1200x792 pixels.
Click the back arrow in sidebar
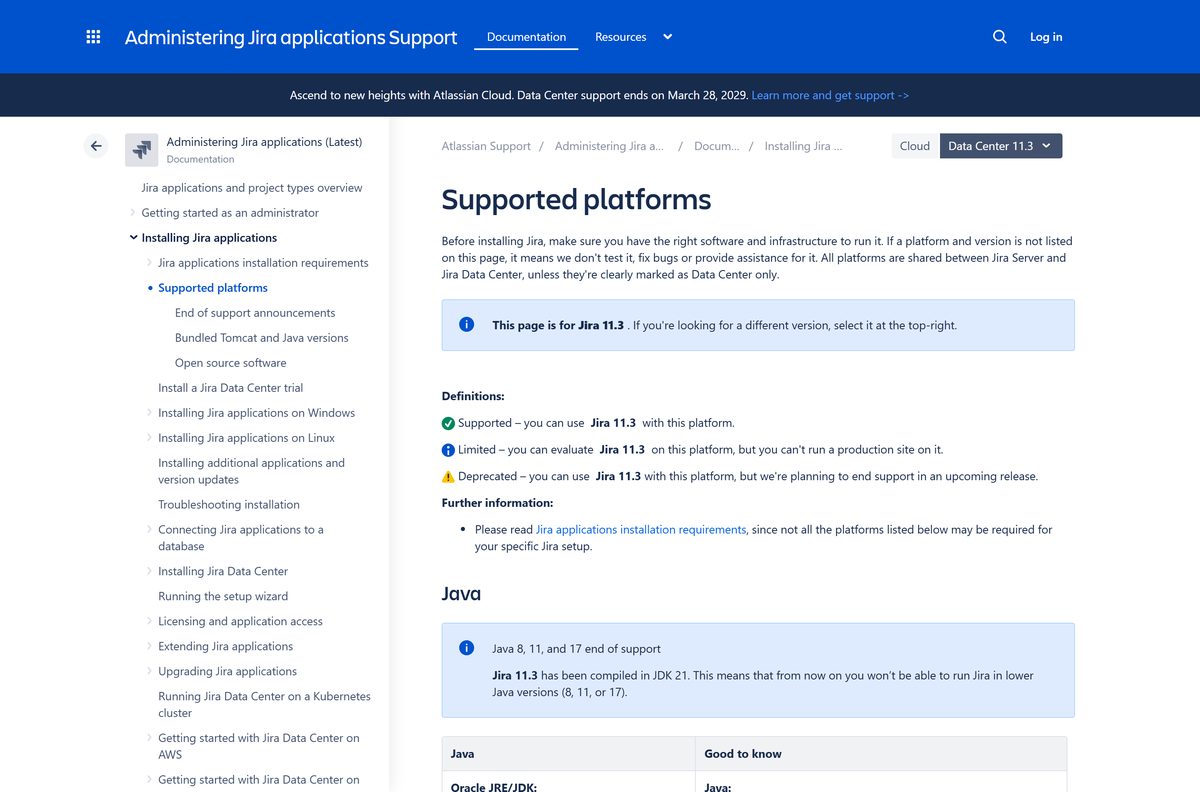pos(96,146)
